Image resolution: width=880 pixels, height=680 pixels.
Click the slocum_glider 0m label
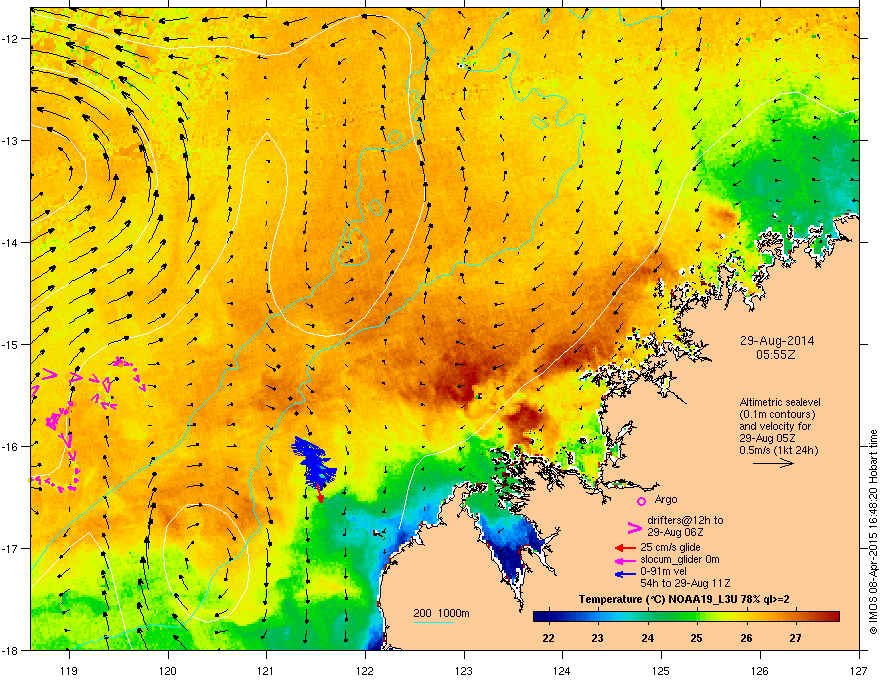[x=680, y=559]
